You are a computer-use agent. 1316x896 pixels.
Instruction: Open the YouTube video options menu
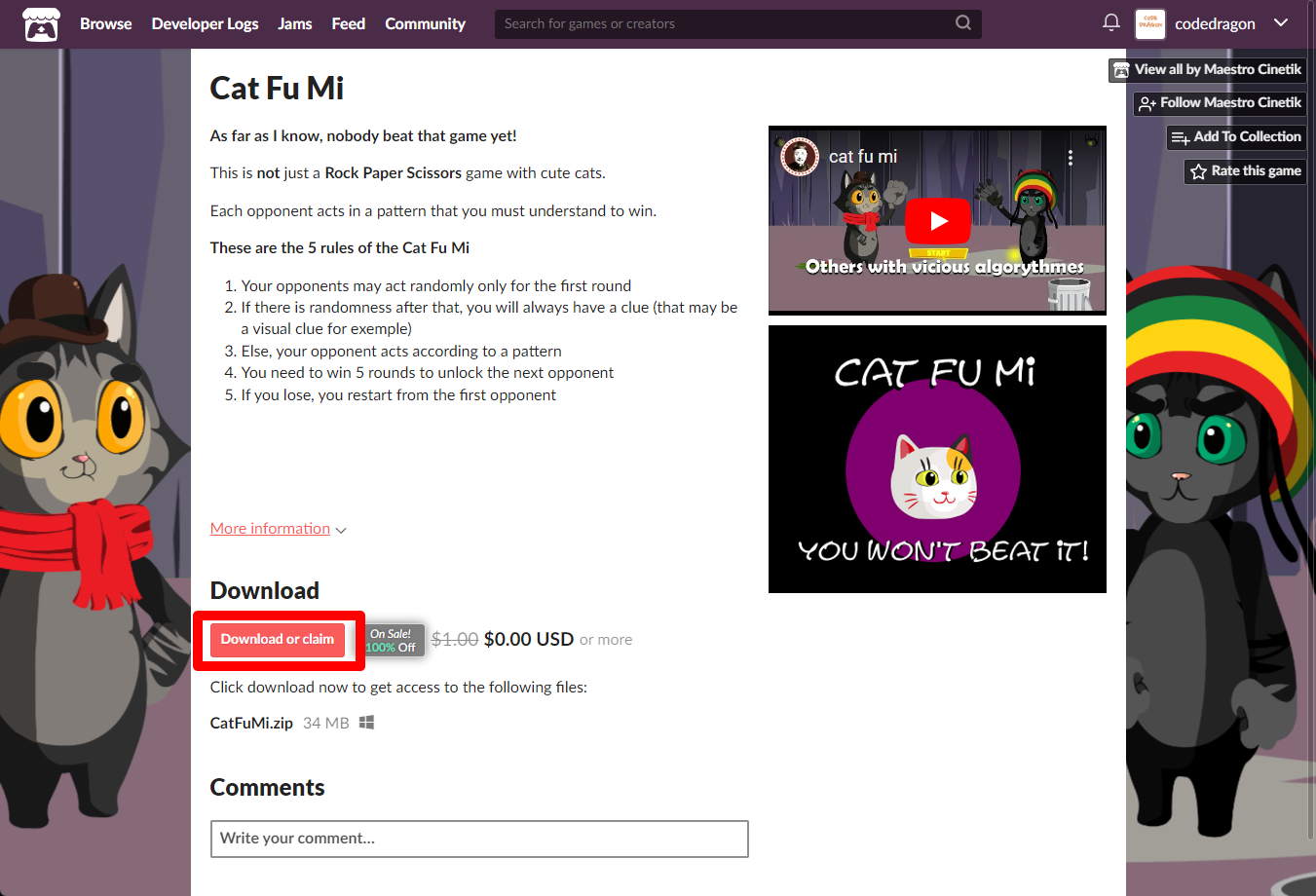pos(1070,157)
